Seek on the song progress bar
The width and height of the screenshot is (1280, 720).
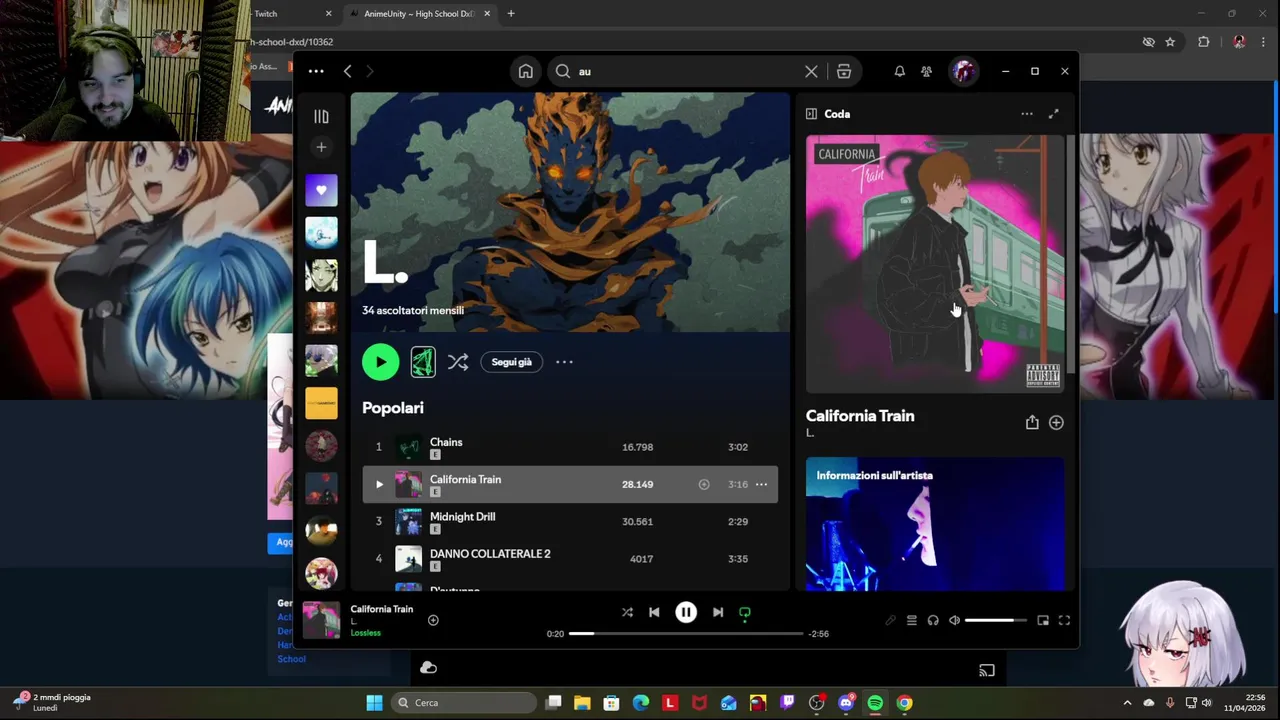[x=686, y=633]
